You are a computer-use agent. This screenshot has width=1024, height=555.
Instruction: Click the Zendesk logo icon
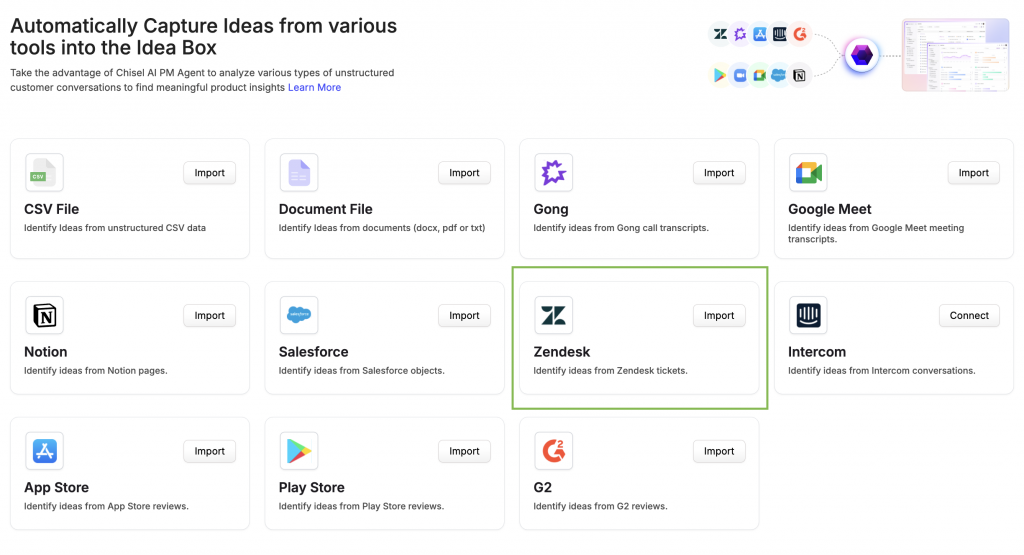(553, 316)
